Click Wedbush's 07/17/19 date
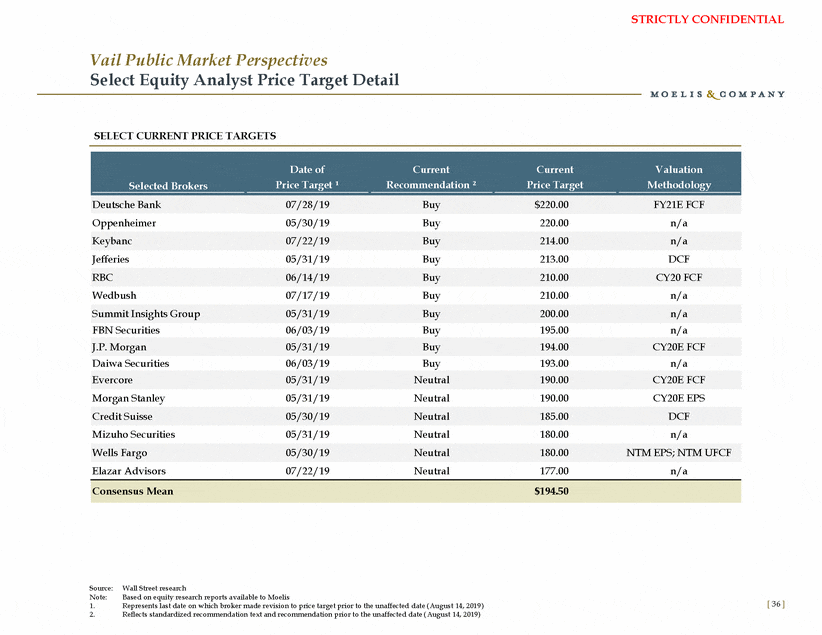The height and width of the screenshot is (635, 822). point(307,295)
